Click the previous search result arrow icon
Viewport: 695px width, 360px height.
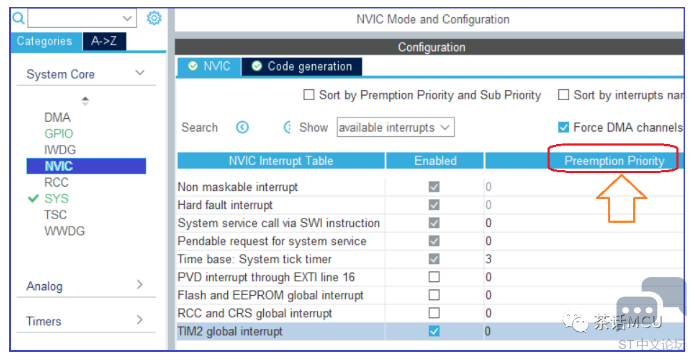coord(242,128)
